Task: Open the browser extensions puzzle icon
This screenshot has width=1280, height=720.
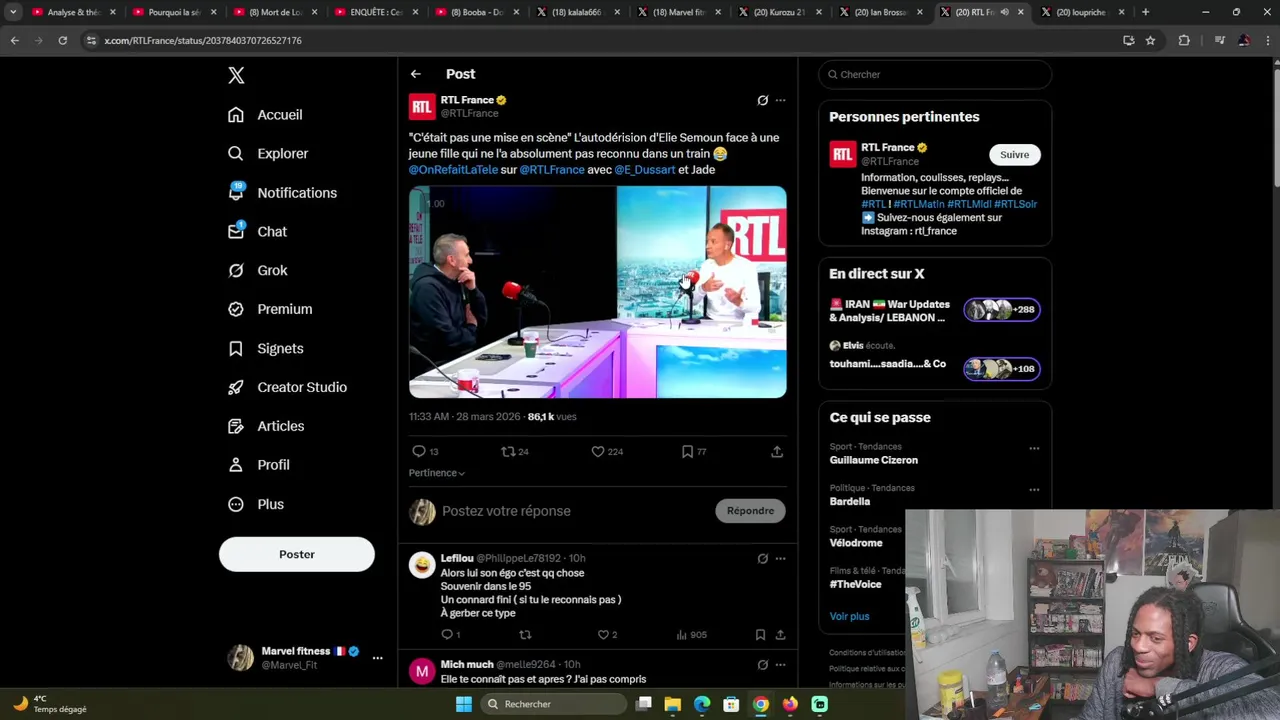Action: pyautogui.click(x=1184, y=40)
